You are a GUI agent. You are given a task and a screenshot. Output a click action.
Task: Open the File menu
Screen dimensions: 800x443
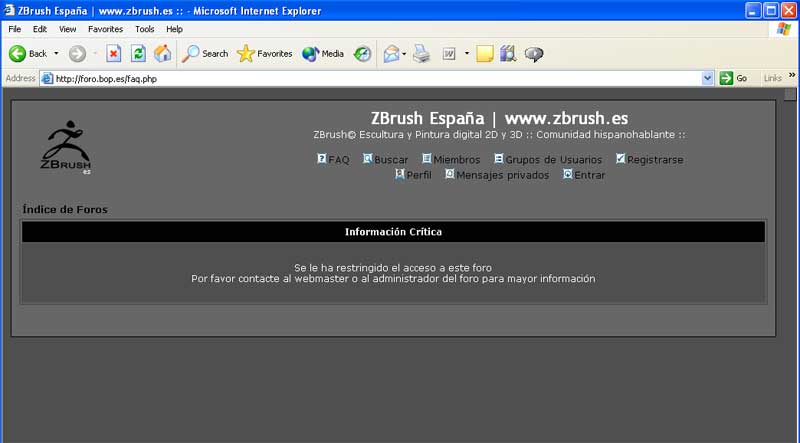point(15,29)
